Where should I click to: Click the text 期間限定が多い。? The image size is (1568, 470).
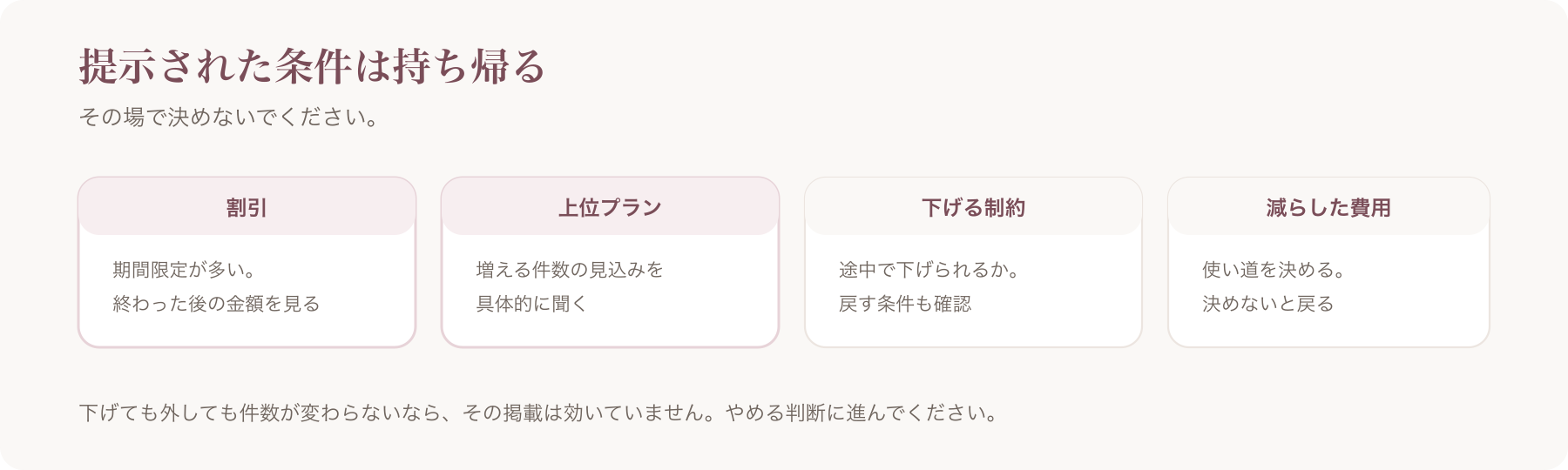[x=185, y=270]
